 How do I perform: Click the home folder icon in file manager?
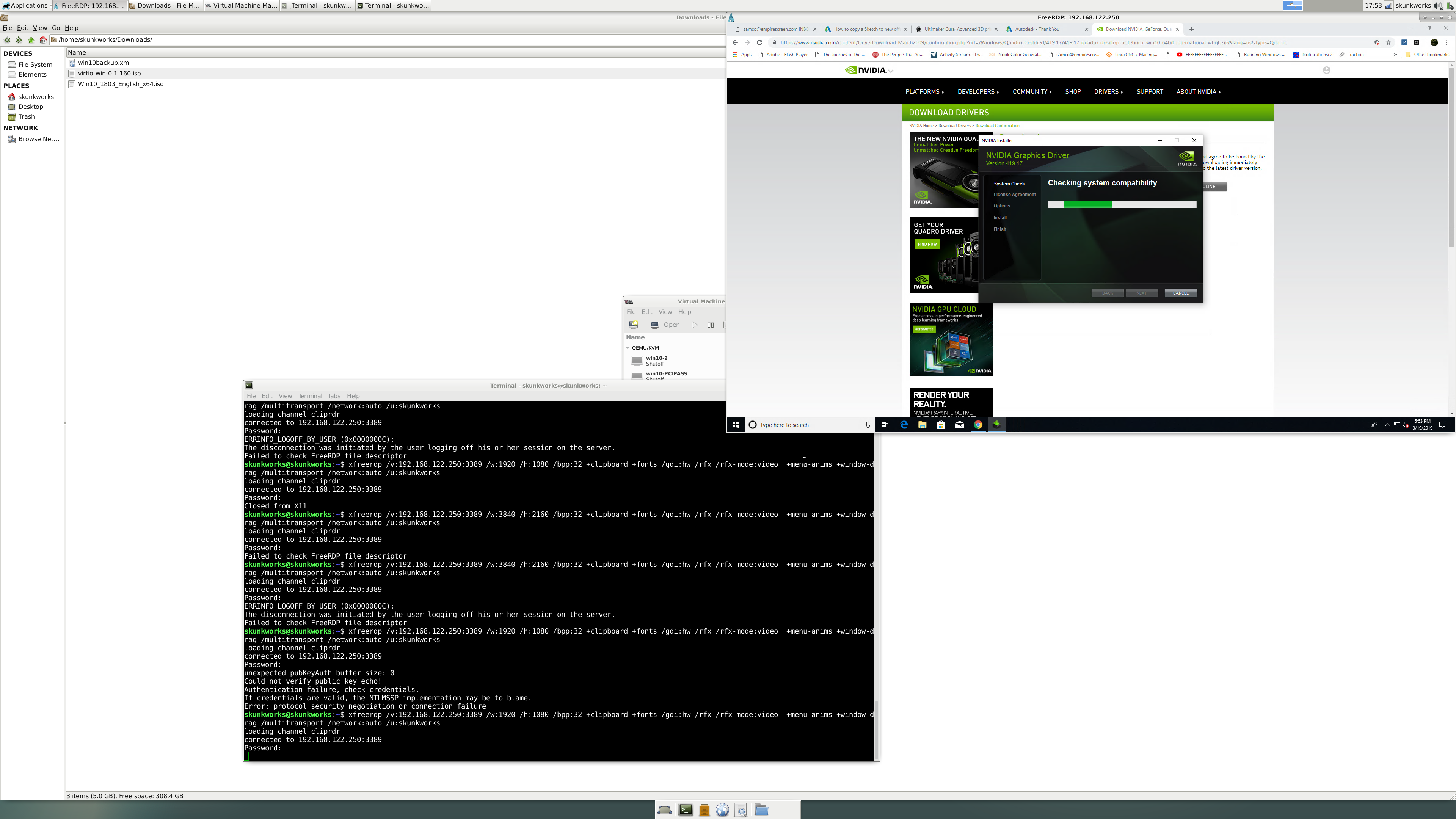[x=43, y=39]
